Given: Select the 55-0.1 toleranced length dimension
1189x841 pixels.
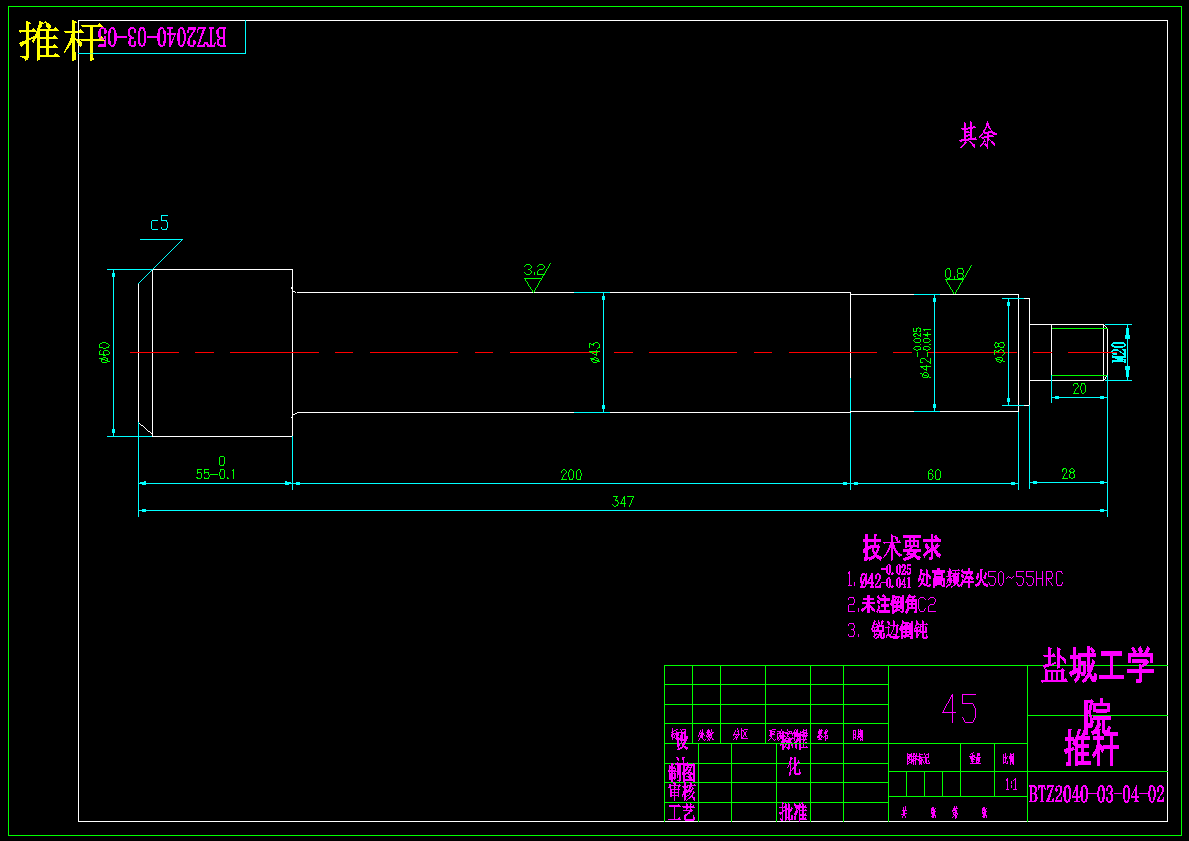Looking at the screenshot, I should [x=217, y=468].
